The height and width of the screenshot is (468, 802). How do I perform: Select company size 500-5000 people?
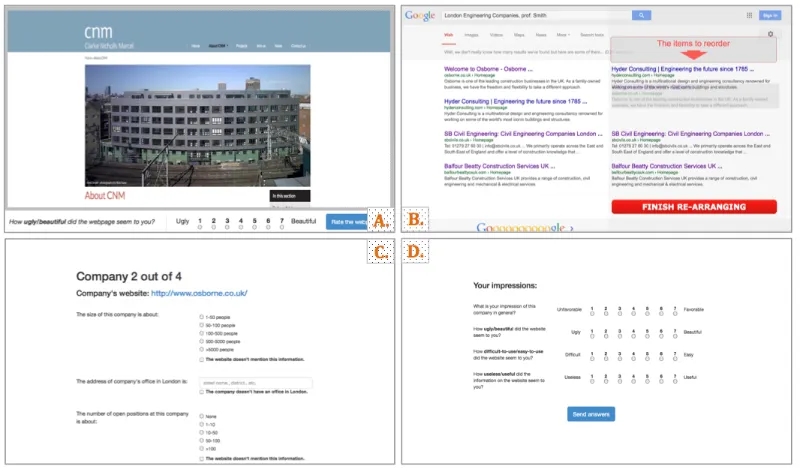click(202, 341)
